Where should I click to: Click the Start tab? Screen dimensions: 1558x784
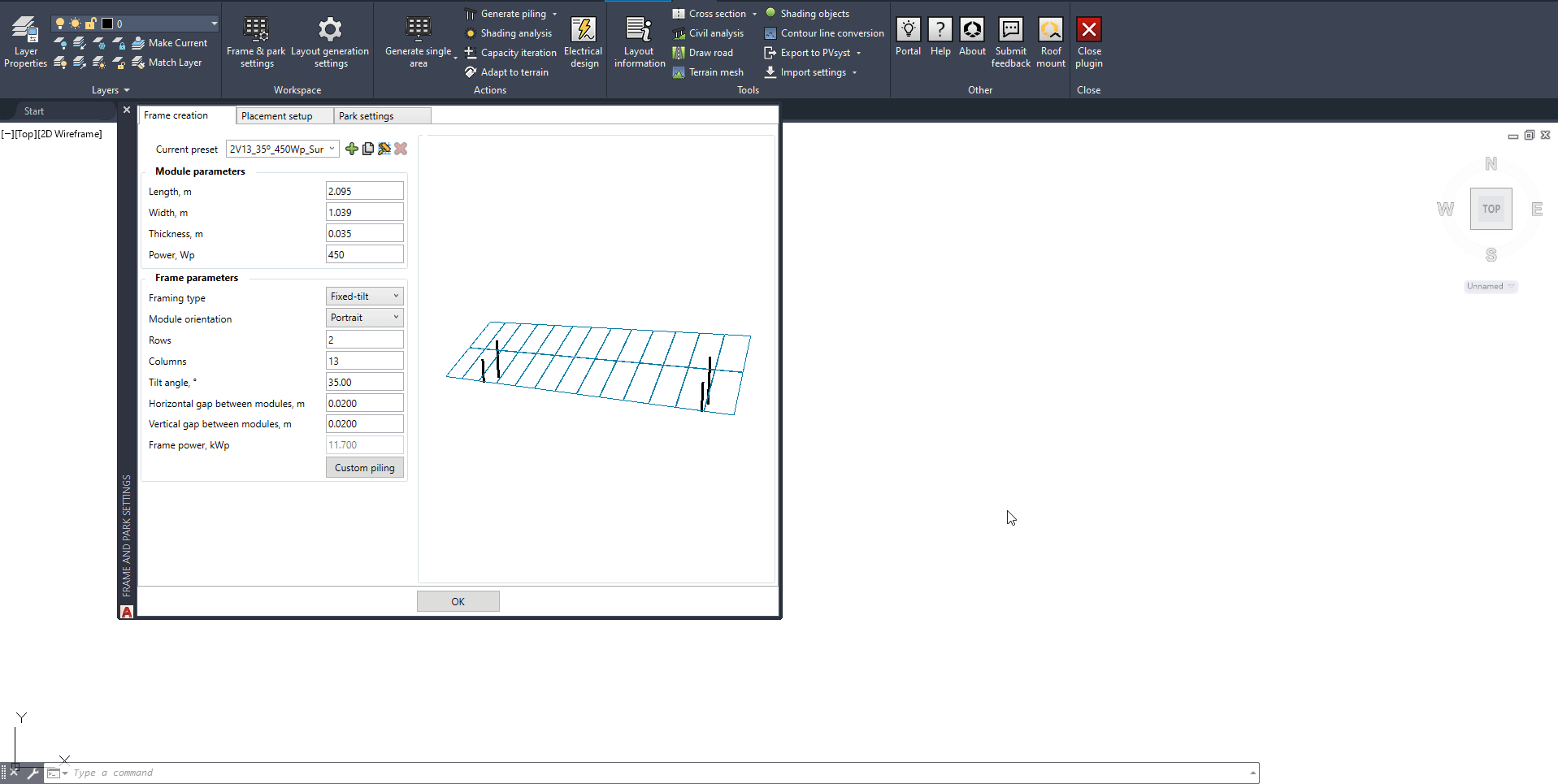[34, 111]
